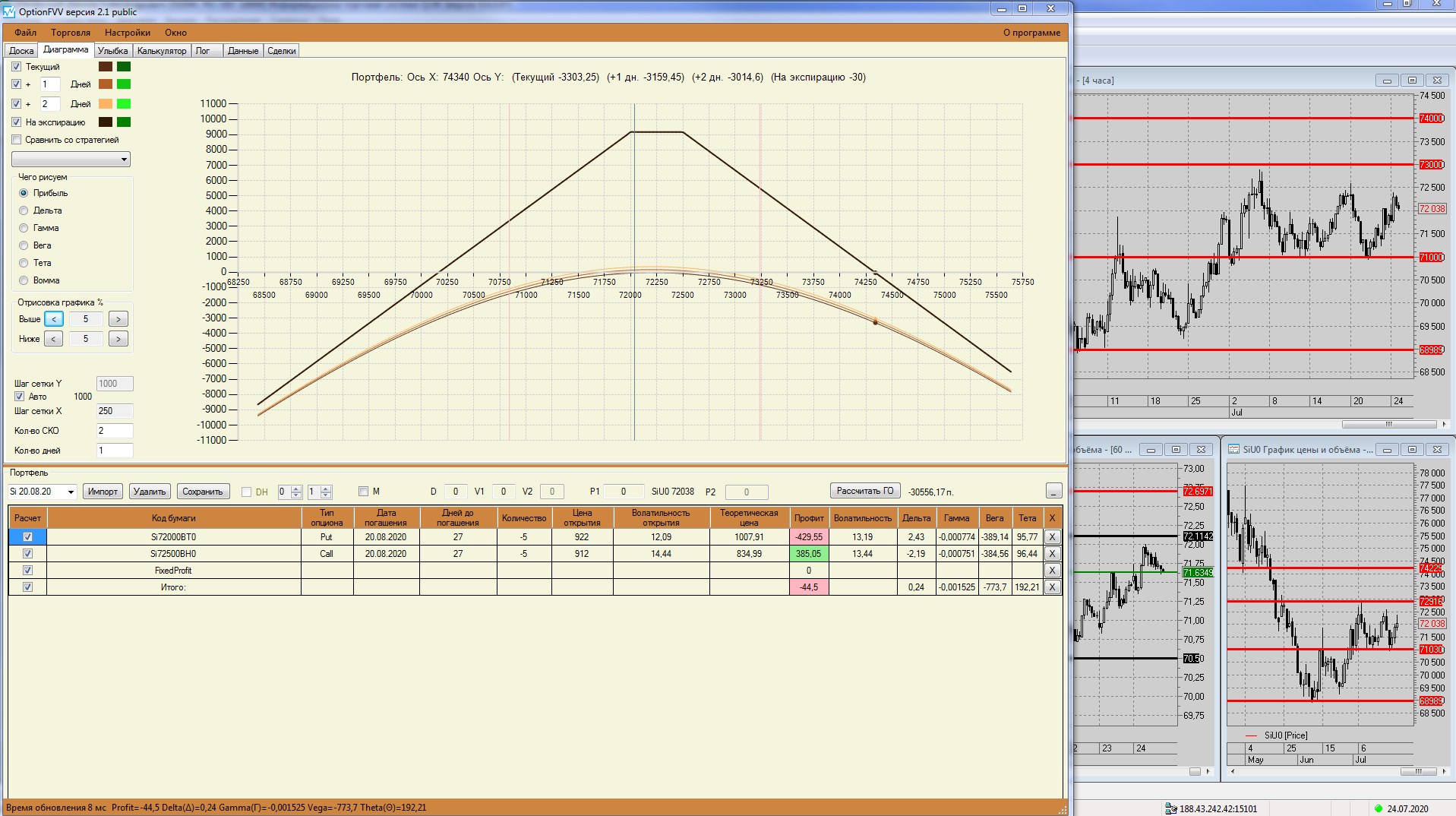Switch to the Доска tab
Viewport: 1456px width, 816px height.
coord(21,51)
